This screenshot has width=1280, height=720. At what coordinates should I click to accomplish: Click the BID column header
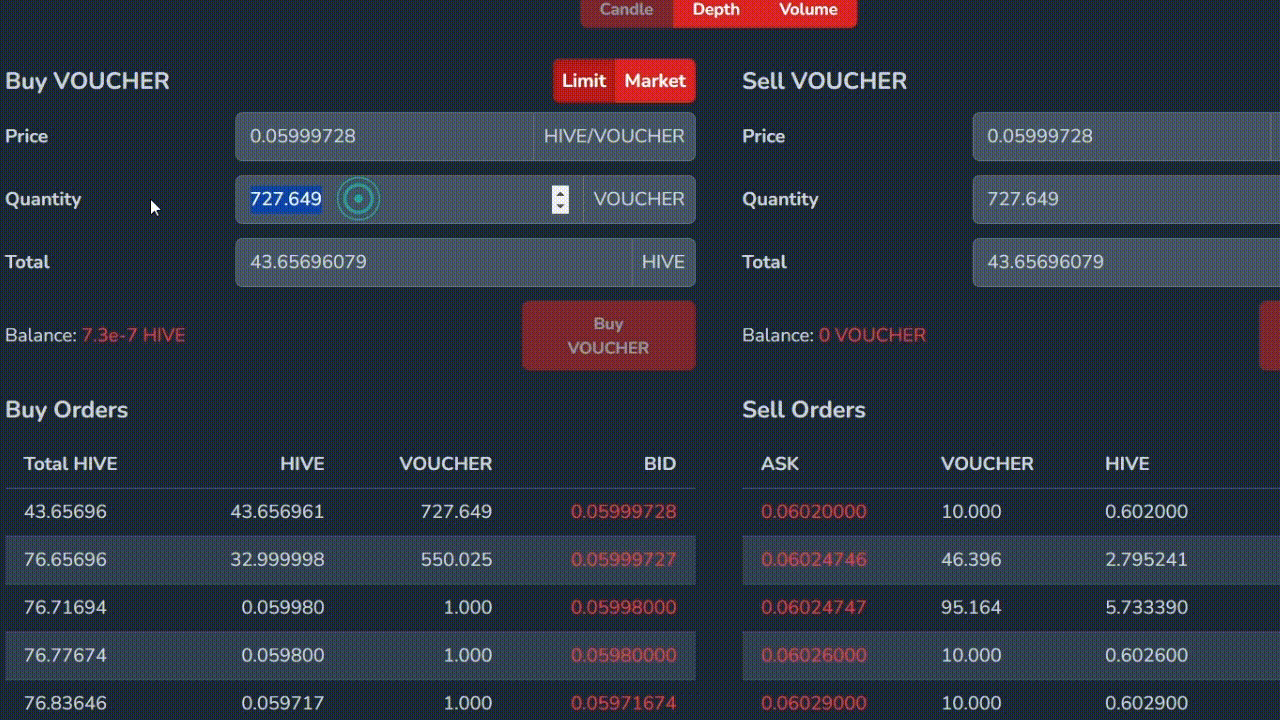point(660,464)
